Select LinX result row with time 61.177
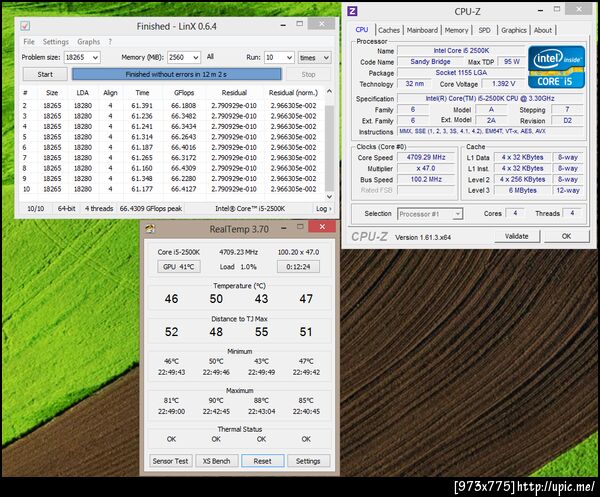This screenshot has height=497, width=600. click(x=172, y=189)
